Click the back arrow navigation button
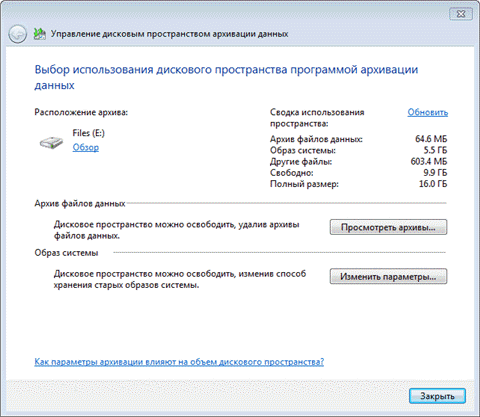The width and height of the screenshot is (480, 417). pos(17,34)
